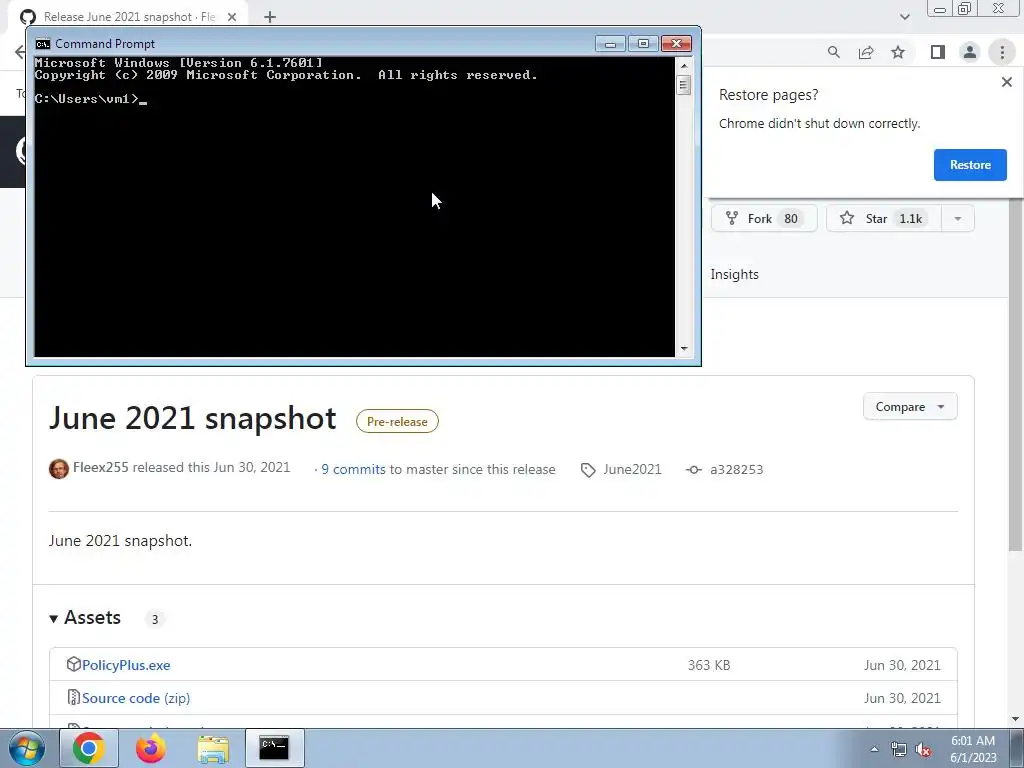This screenshot has height=768, width=1024.
Task: Bookmark this page with the star icon
Action: pyautogui.click(x=898, y=52)
